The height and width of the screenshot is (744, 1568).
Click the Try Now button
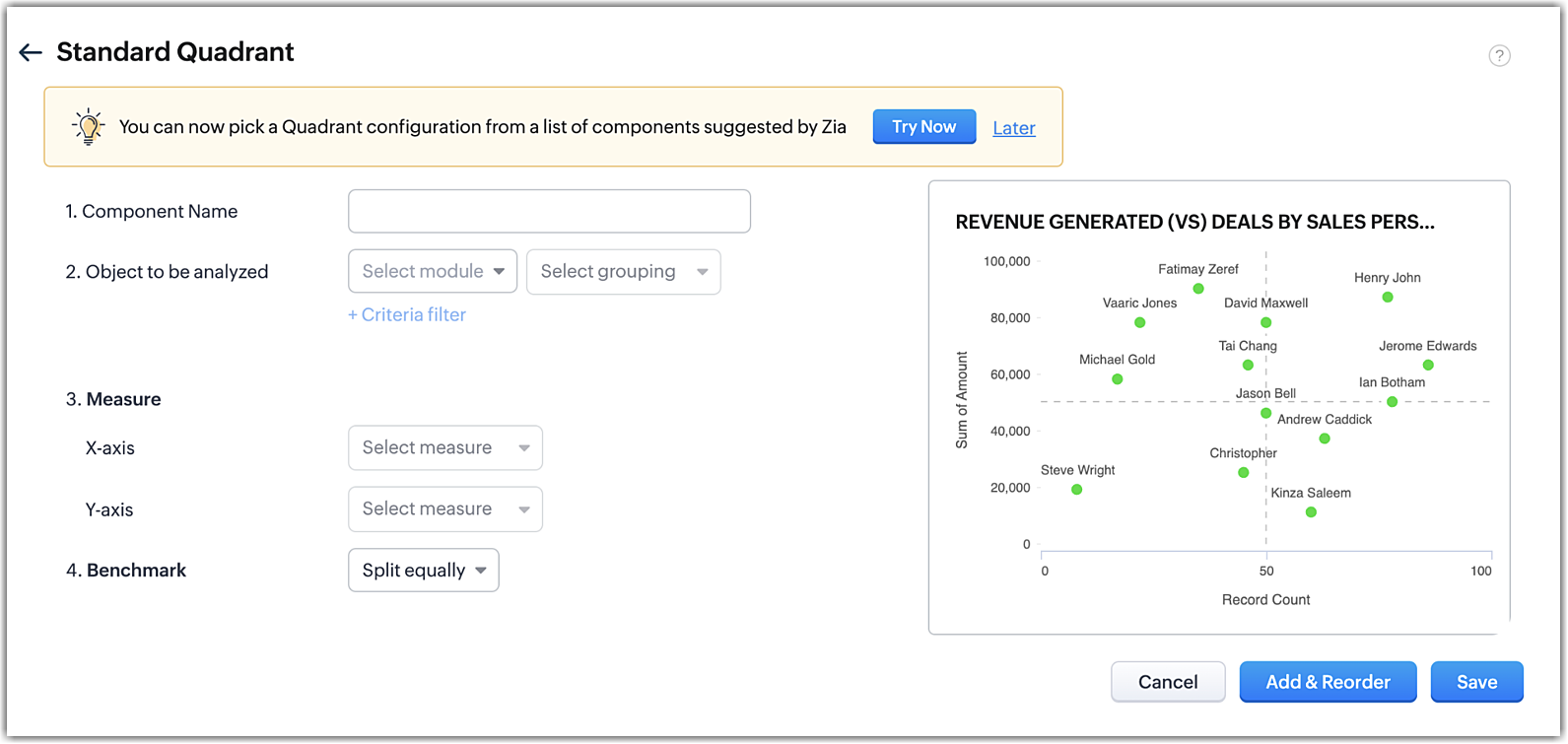pyautogui.click(x=923, y=127)
